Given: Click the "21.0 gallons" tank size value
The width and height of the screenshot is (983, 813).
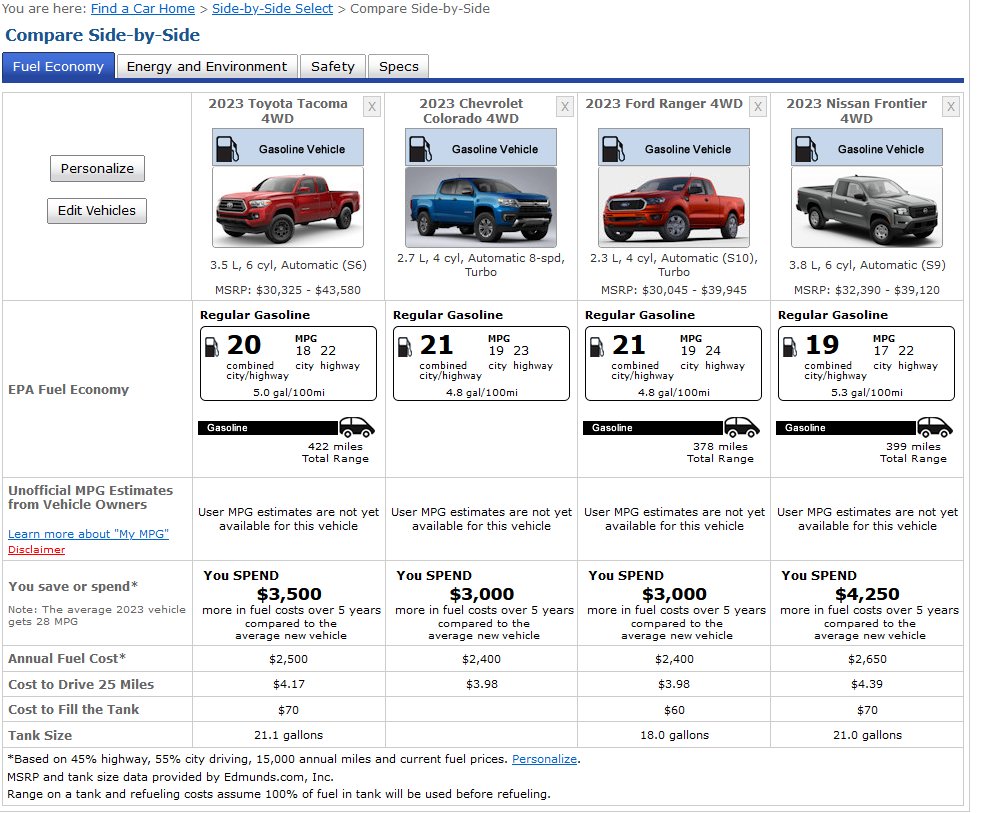Looking at the screenshot, I should (x=867, y=735).
